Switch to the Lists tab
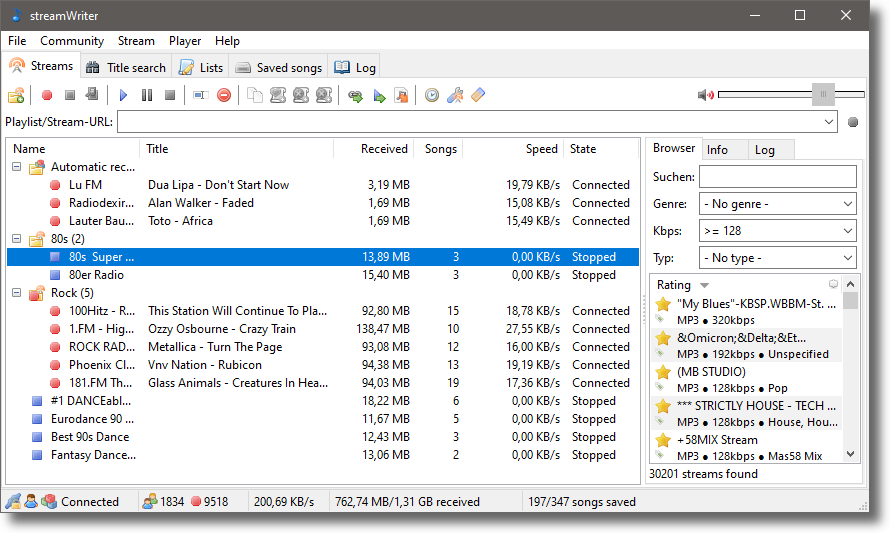Image resolution: width=890 pixels, height=533 pixels. click(x=201, y=68)
